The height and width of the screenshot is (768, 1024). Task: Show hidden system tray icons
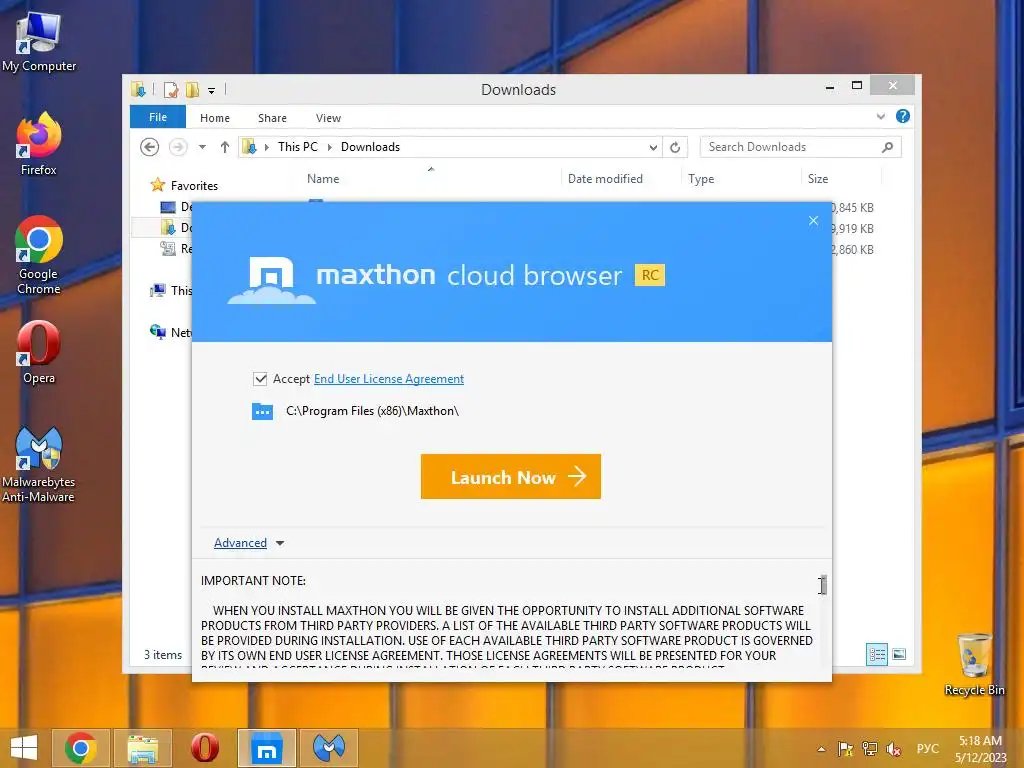coord(821,749)
